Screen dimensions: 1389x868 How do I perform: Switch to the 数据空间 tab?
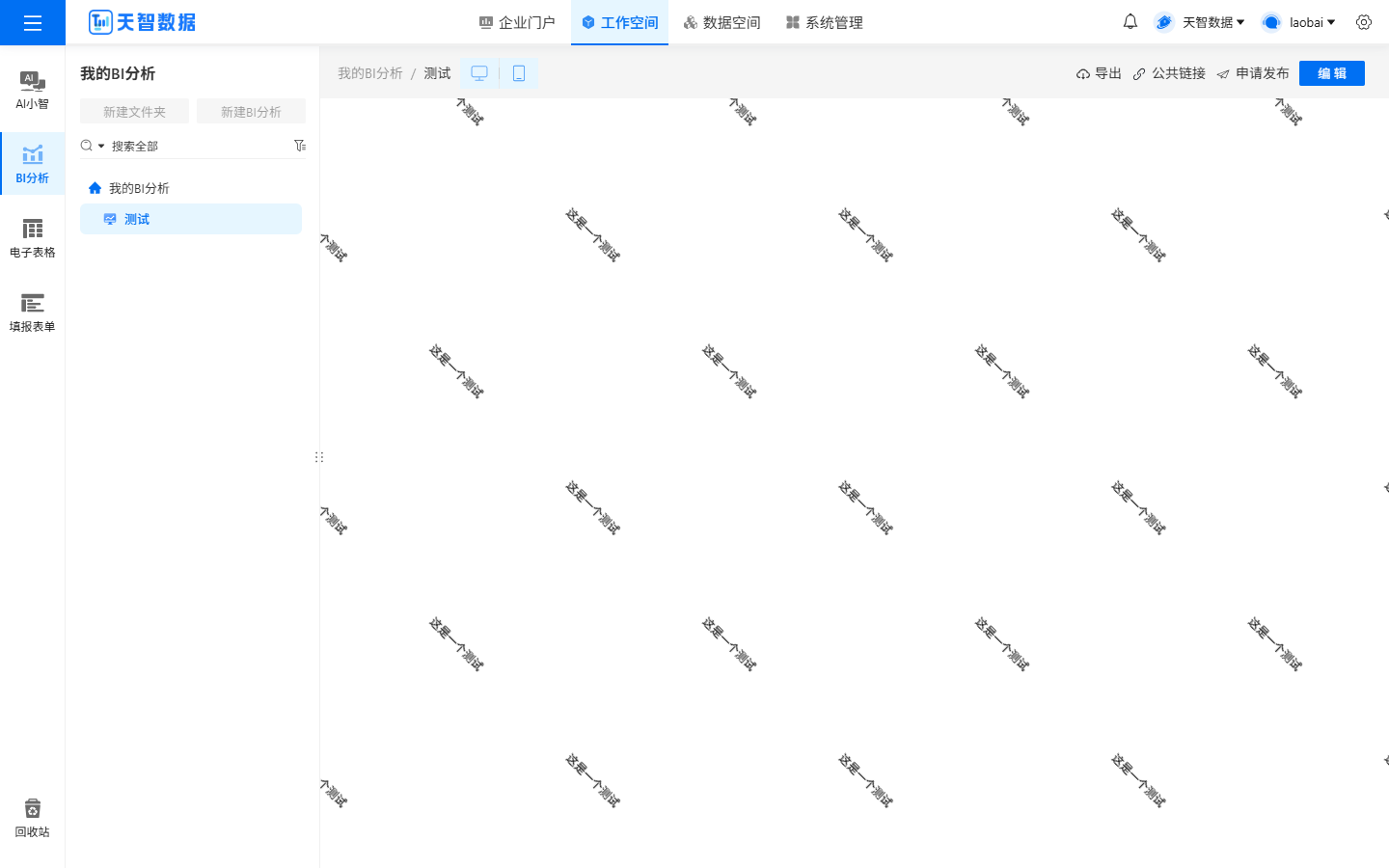722,22
